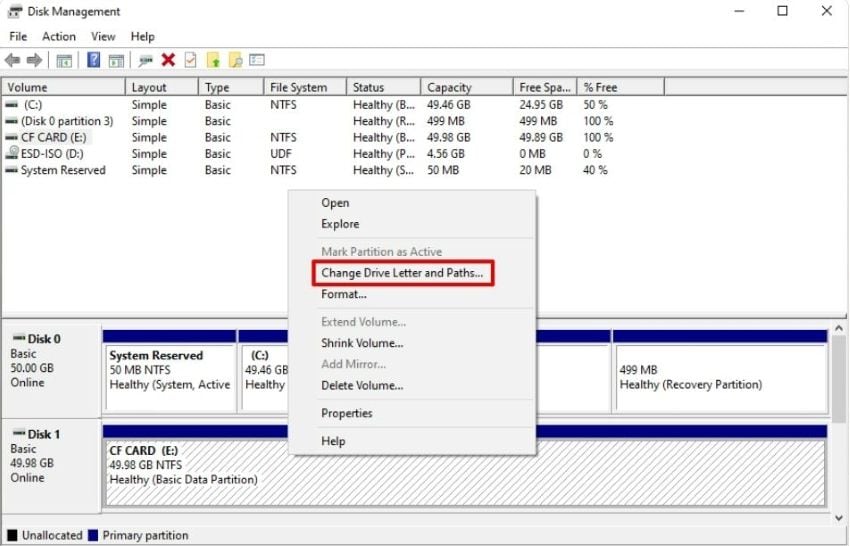Sort by the Free Spa... column header
This screenshot has height=546, width=850.
545,87
